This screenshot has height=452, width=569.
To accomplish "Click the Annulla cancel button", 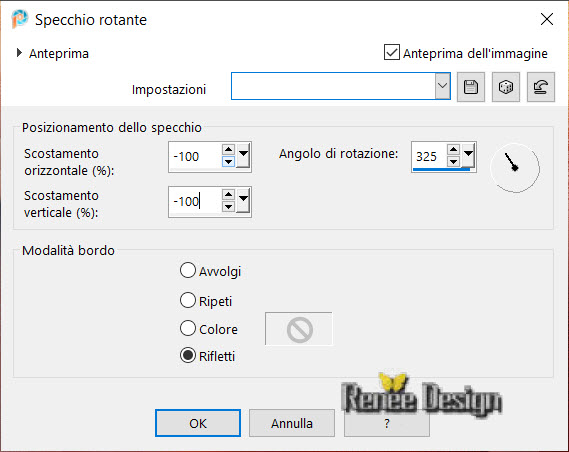I will [292, 423].
